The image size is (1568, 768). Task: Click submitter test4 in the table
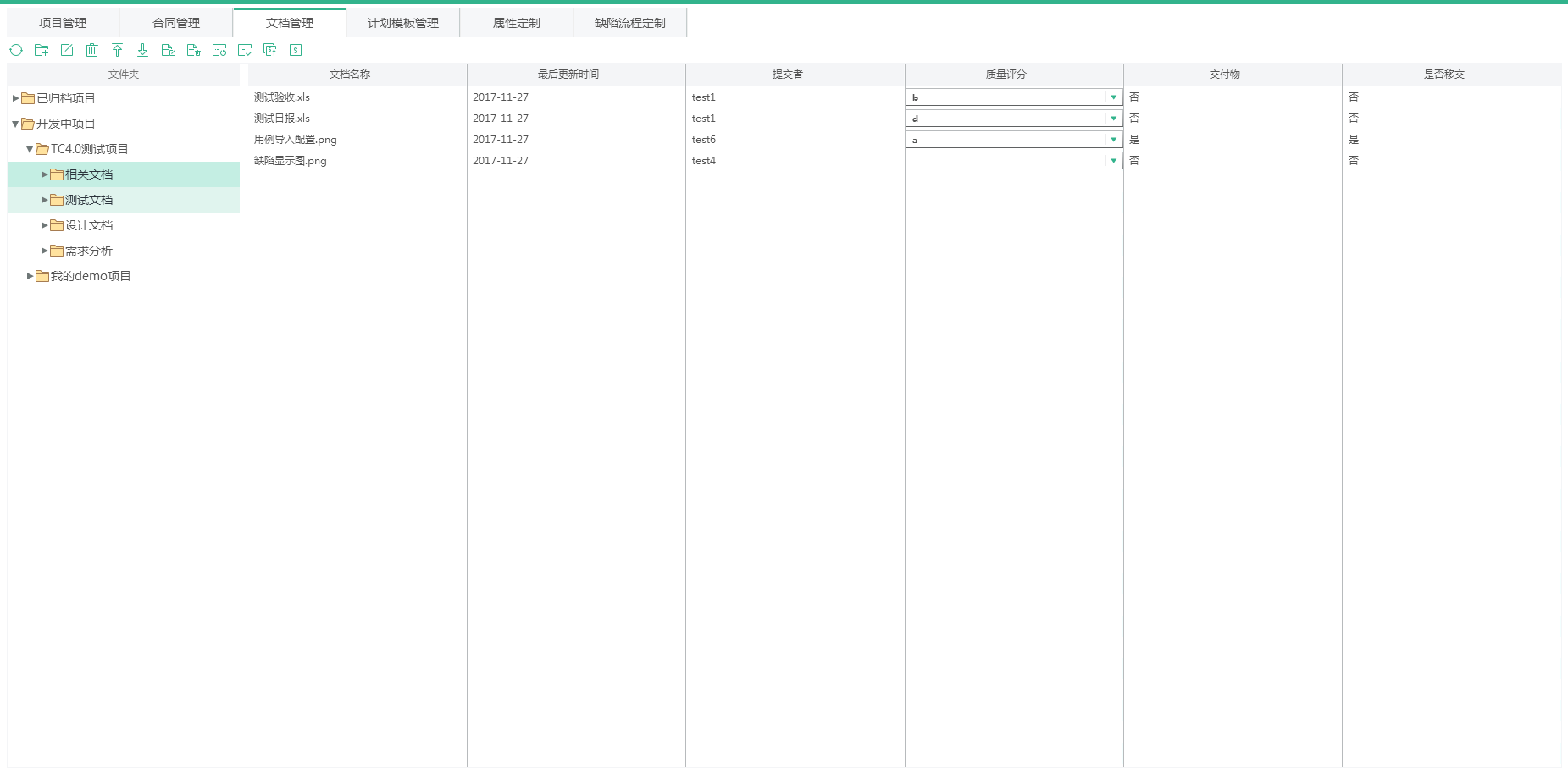[704, 161]
